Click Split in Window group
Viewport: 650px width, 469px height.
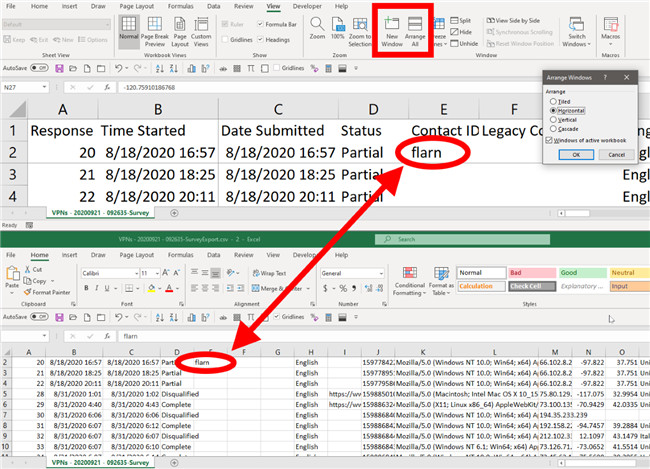pyautogui.click(x=461, y=20)
